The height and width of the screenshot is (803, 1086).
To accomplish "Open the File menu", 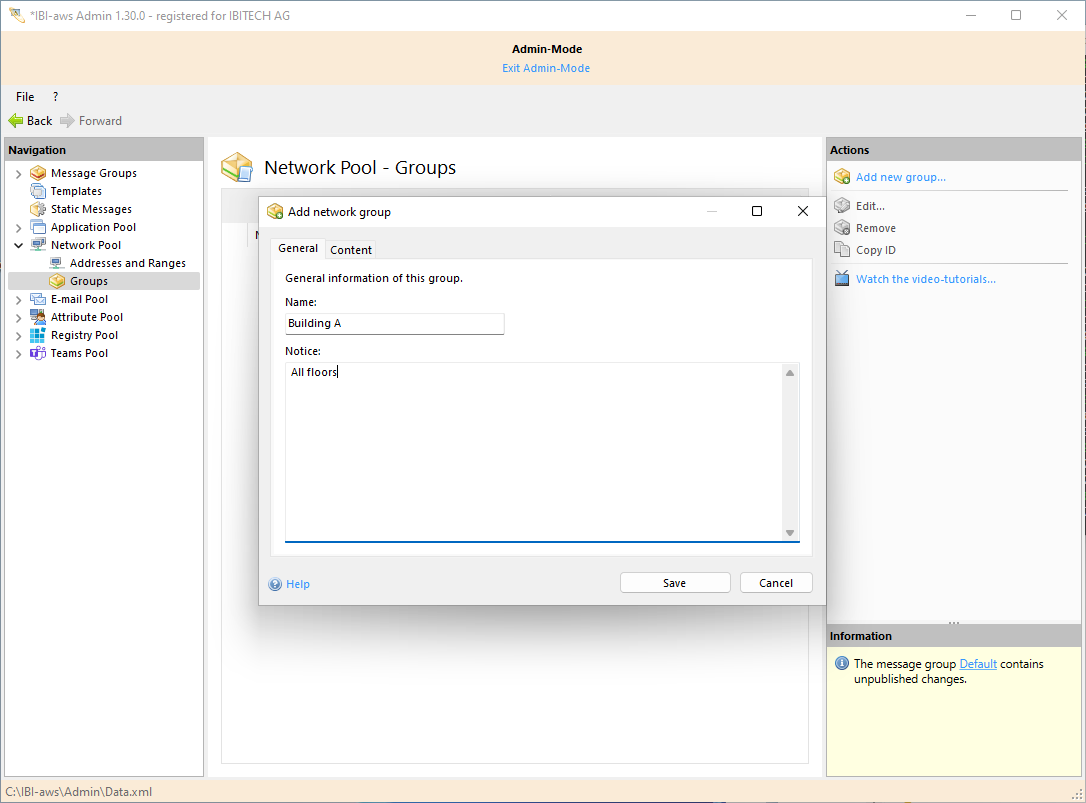I will click(x=25, y=97).
